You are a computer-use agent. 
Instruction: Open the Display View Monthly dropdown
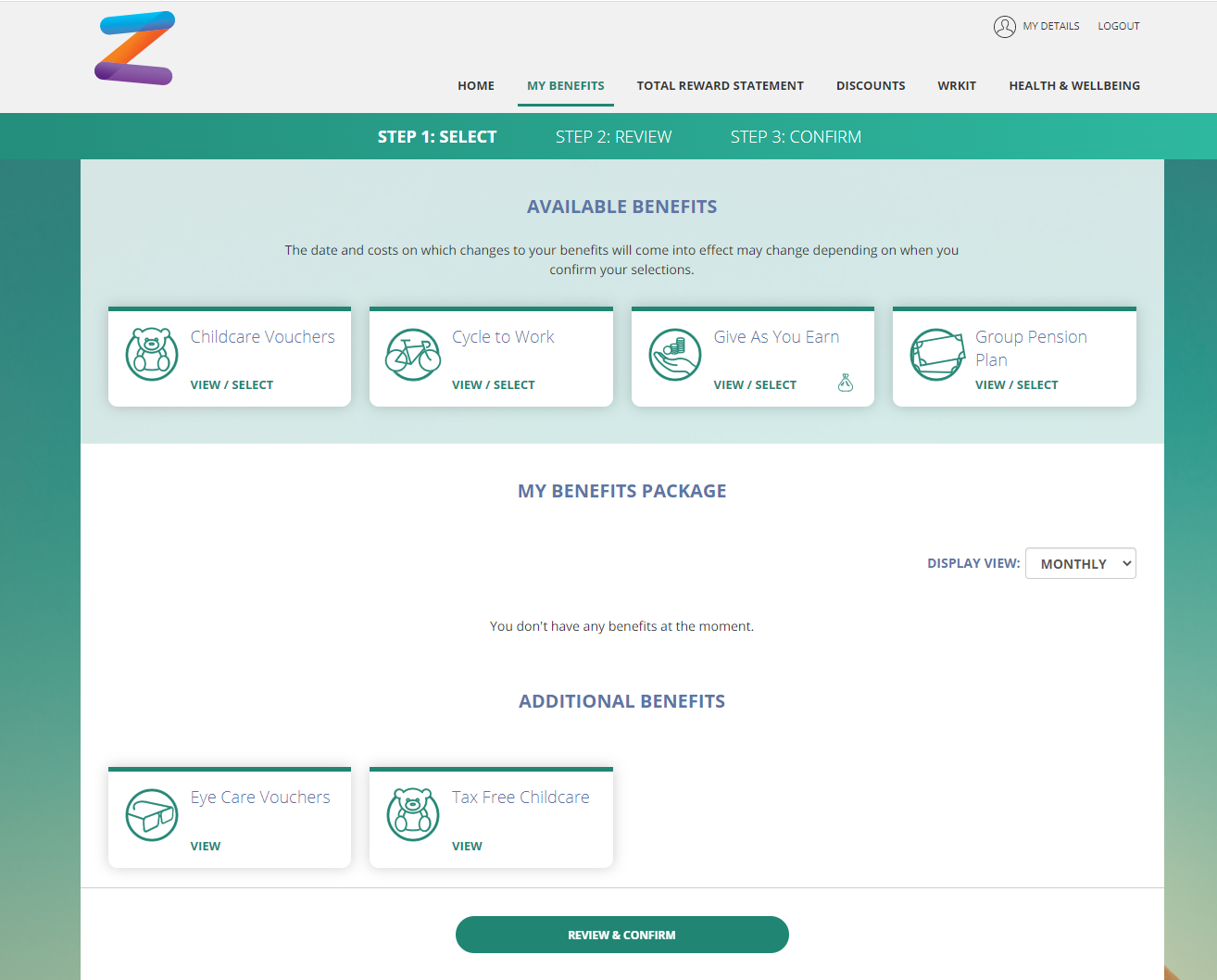(x=1081, y=563)
